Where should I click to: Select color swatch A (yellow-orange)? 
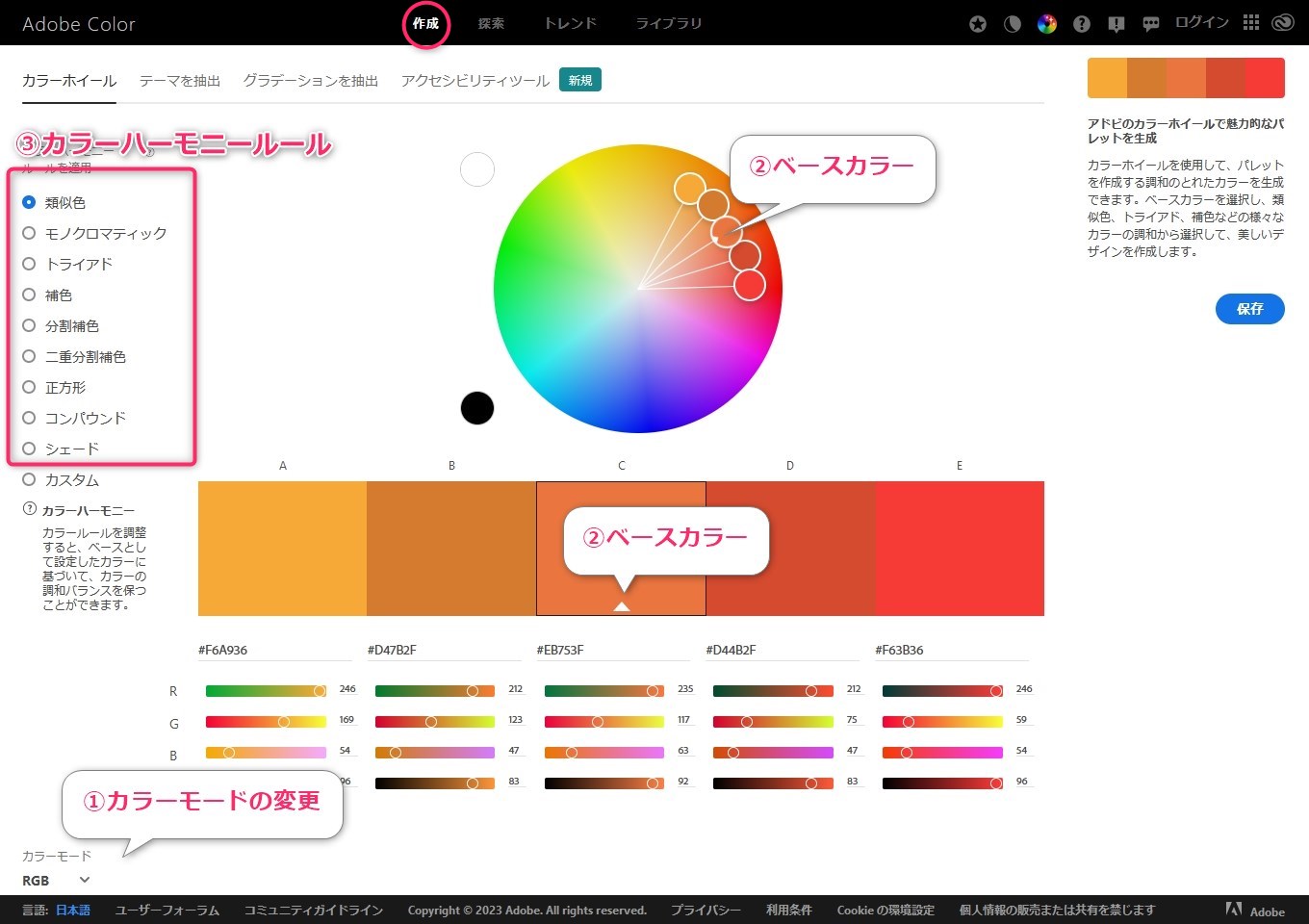tap(282, 549)
